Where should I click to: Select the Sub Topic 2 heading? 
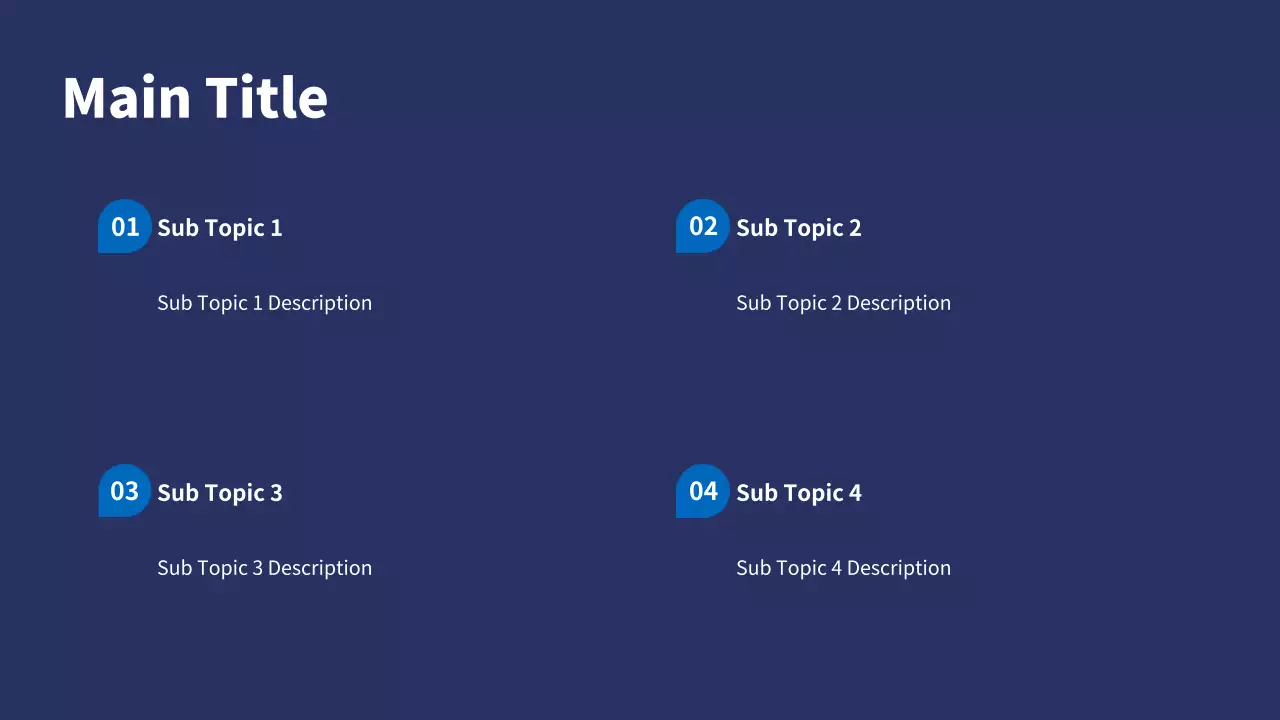click(798, 228)
